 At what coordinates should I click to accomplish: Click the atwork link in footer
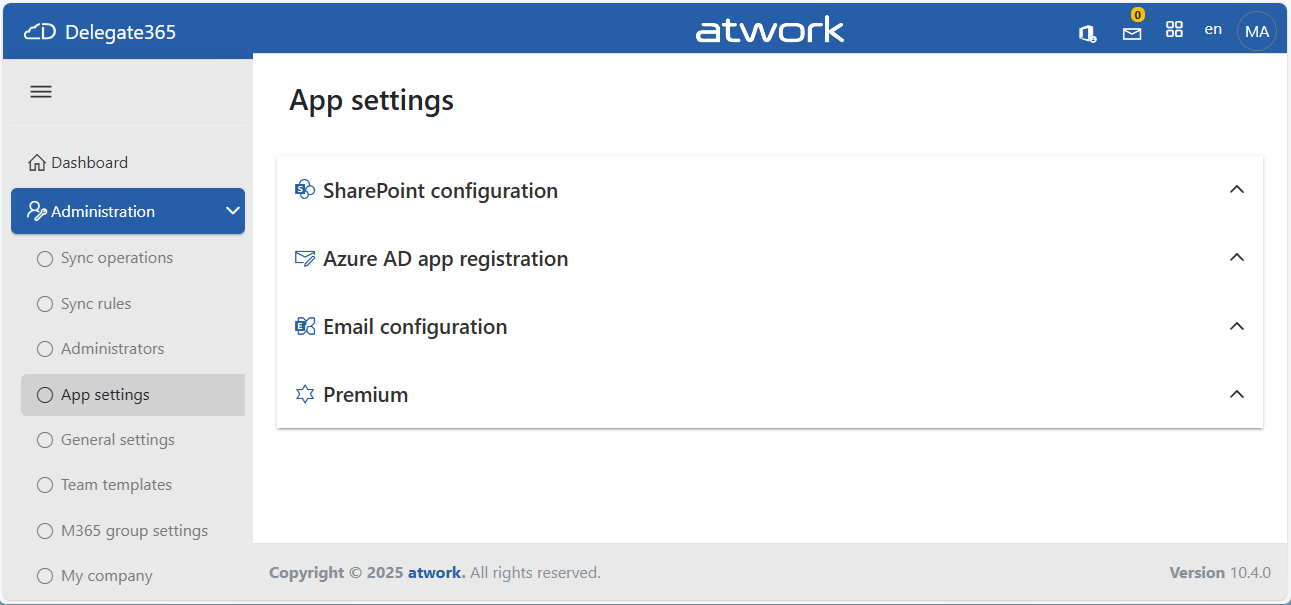[x=436, y=573]
